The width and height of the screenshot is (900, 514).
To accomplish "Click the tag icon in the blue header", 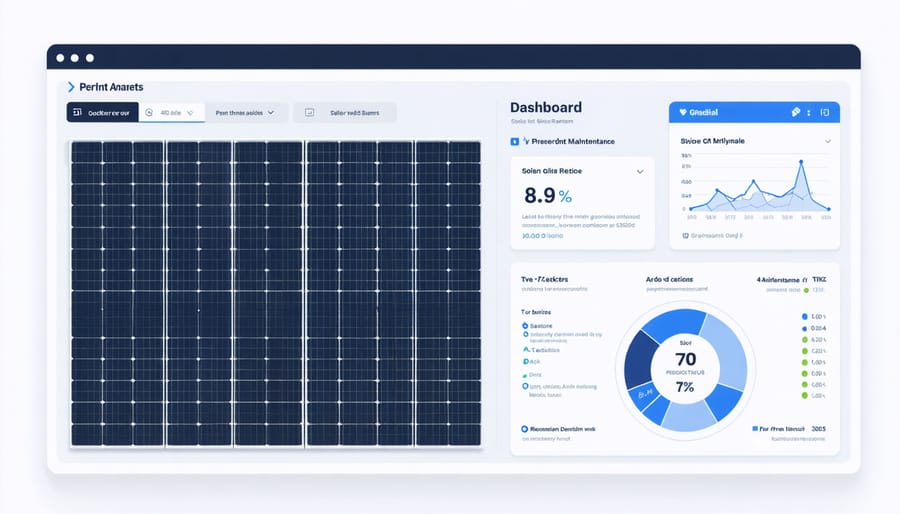I will point(795,112).
